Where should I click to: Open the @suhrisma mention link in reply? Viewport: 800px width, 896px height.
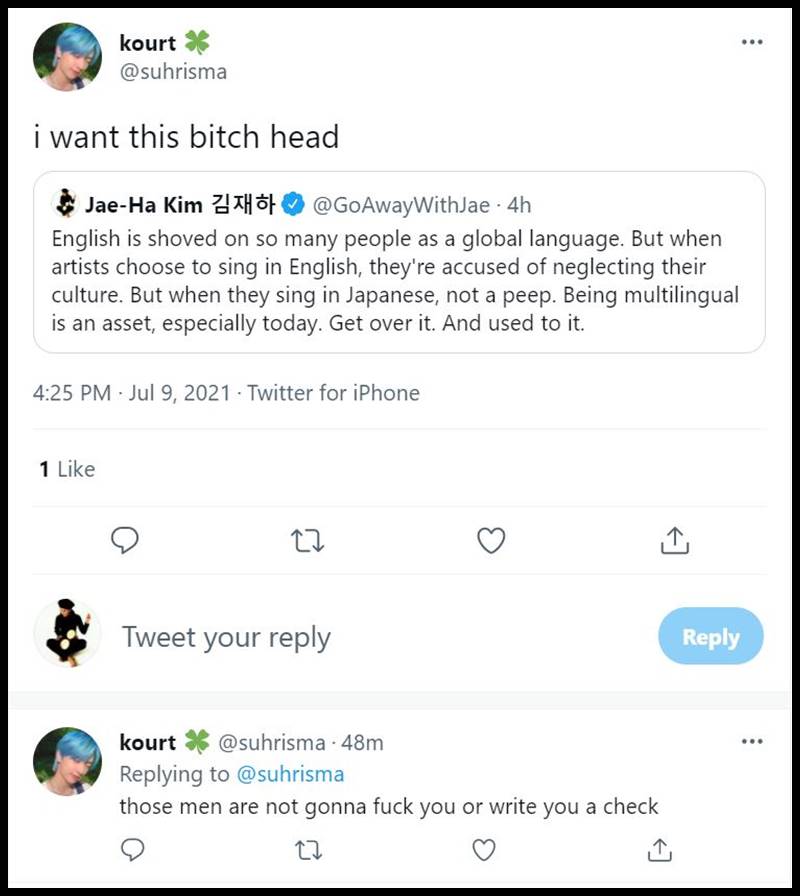pos(290,774)
